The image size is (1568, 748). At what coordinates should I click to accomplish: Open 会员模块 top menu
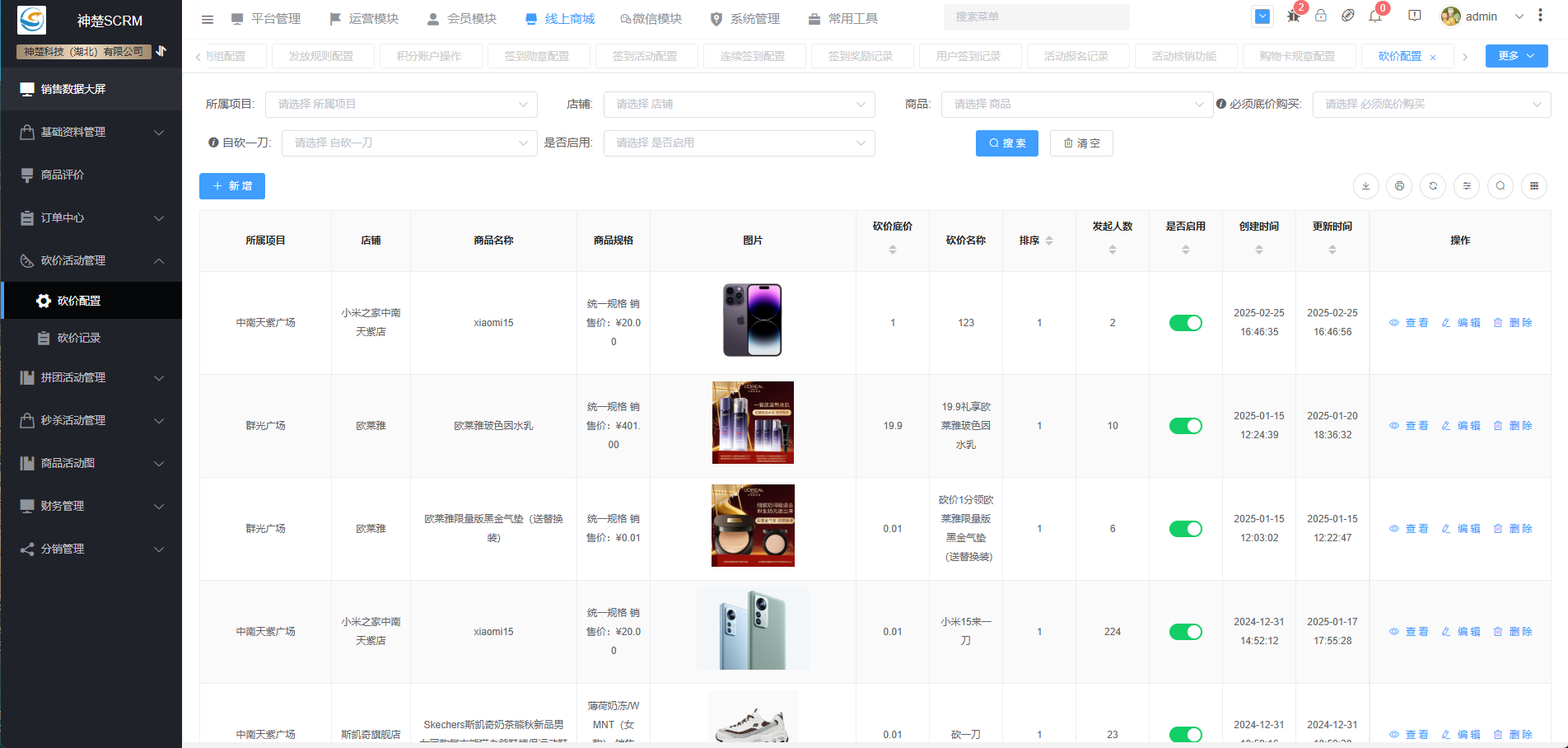pos(462,19)
